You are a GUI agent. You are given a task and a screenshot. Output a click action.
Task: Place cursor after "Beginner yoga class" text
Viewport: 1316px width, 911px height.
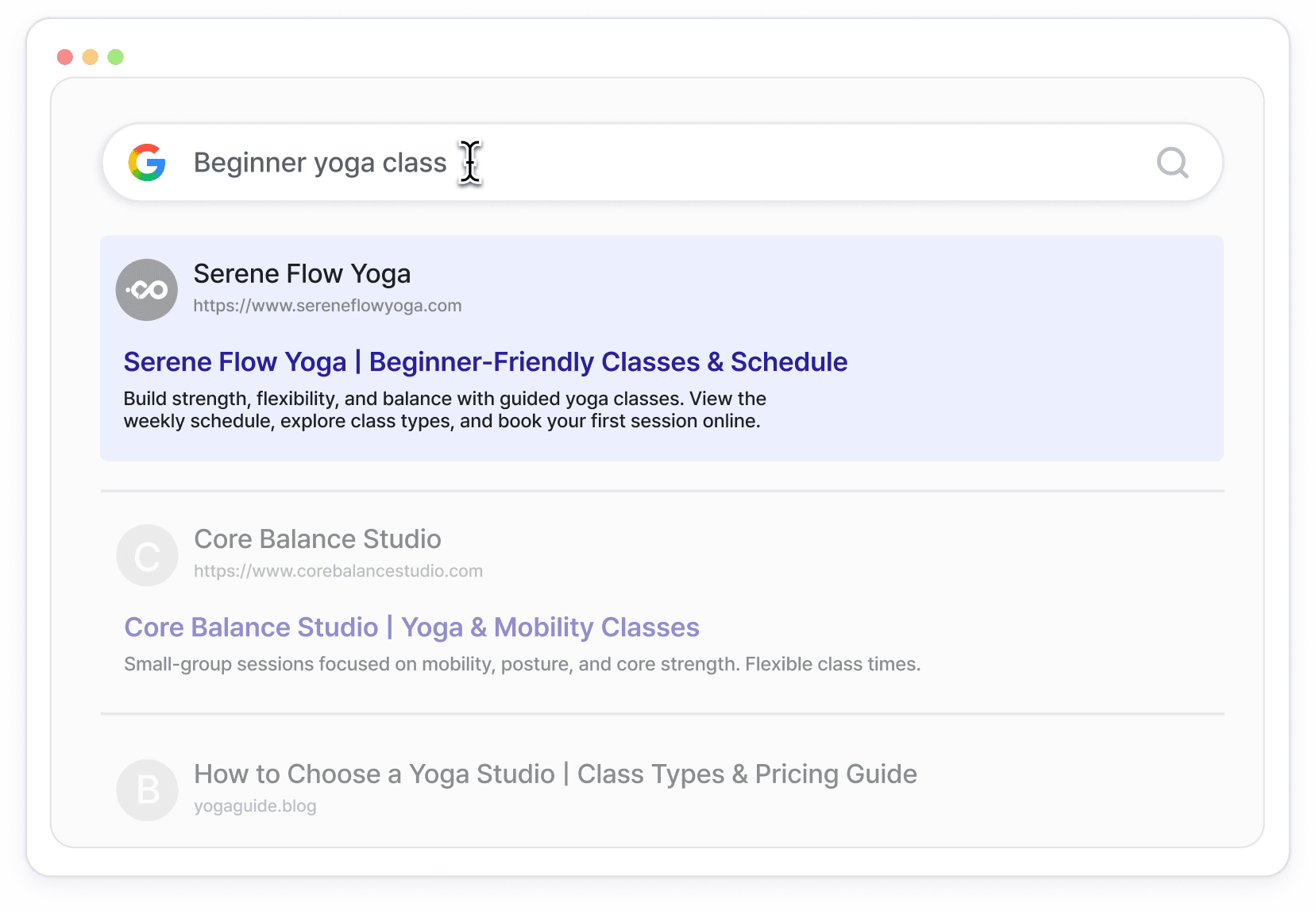(469, 162)
